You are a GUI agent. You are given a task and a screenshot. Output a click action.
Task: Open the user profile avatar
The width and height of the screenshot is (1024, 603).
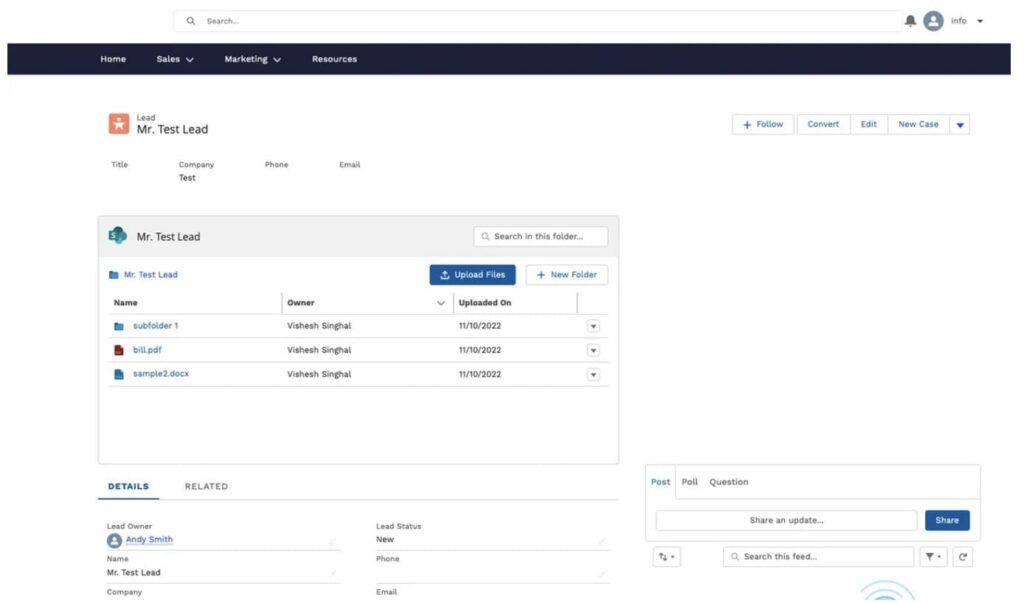[x=933, y=21]
